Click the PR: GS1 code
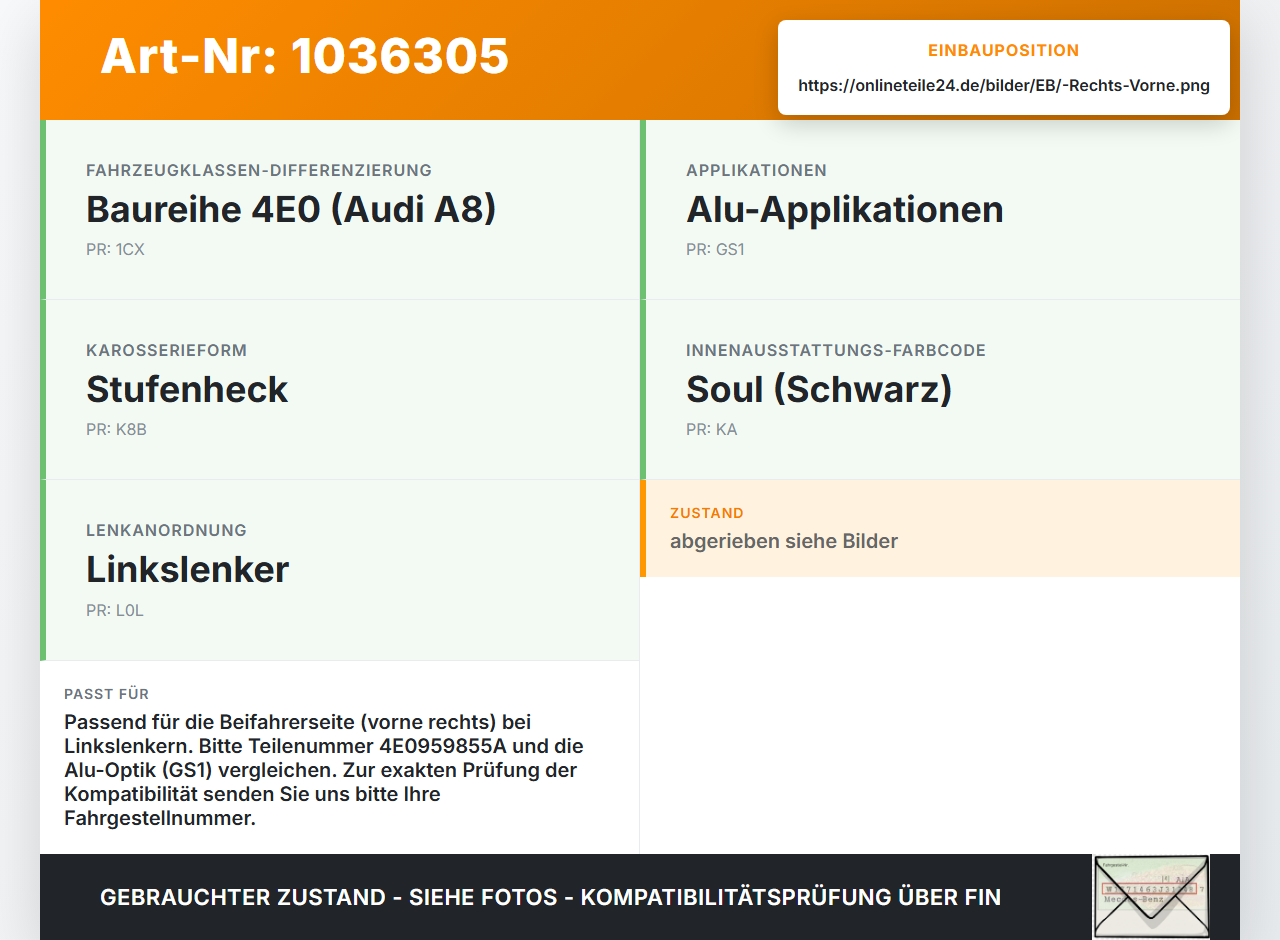Viewport: 1280px width, 940px height. click(715, 249)
